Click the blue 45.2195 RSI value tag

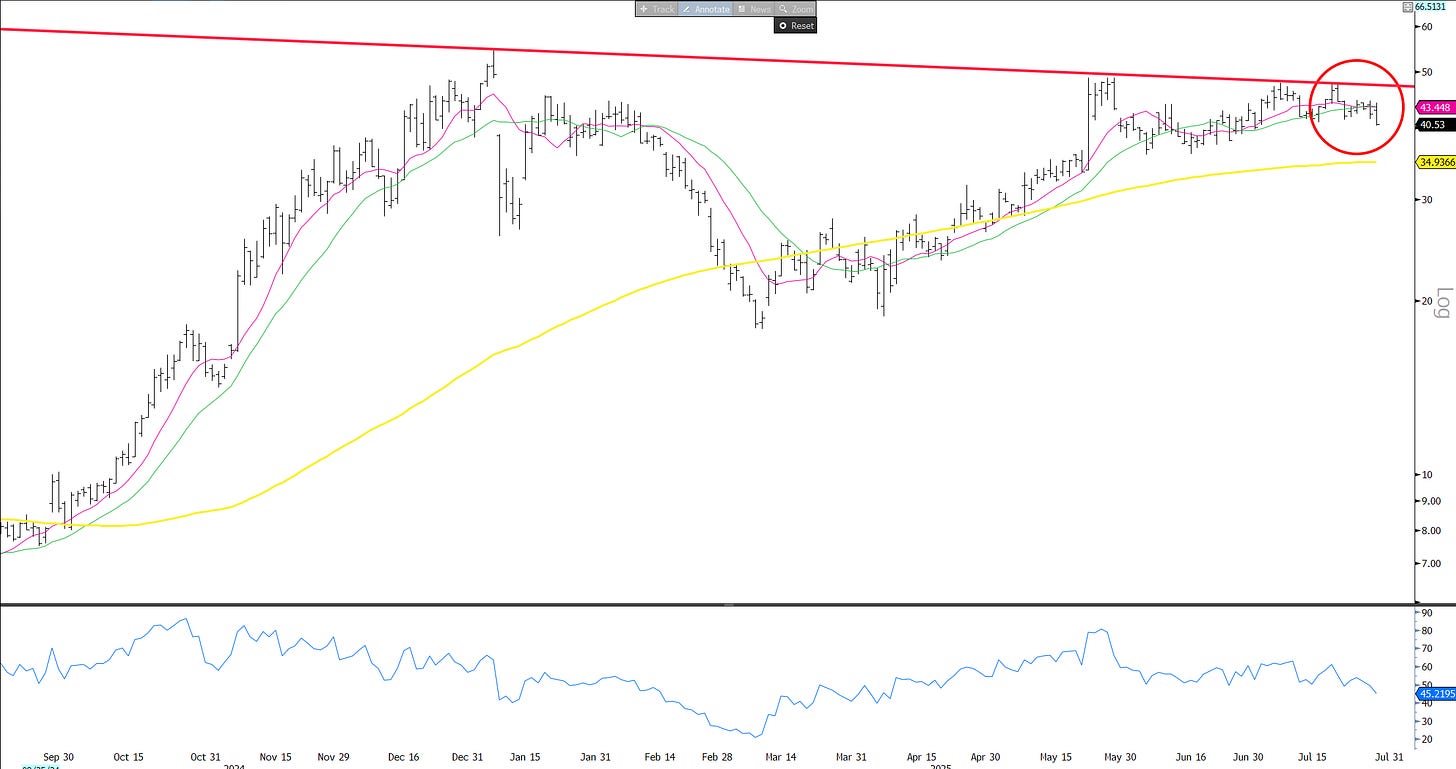click(1436, 692)
